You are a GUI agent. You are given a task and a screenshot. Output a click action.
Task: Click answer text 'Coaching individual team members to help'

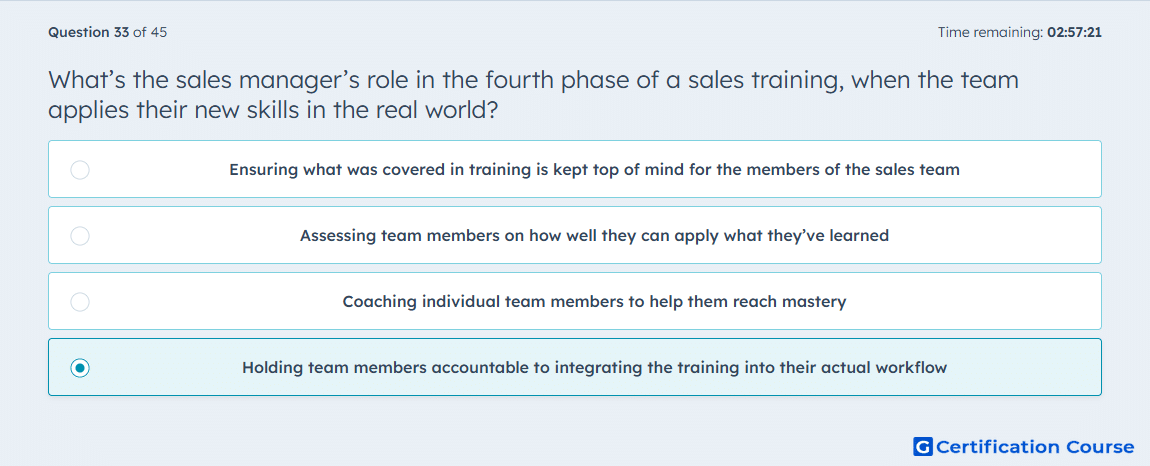click(x=594, y=302)
